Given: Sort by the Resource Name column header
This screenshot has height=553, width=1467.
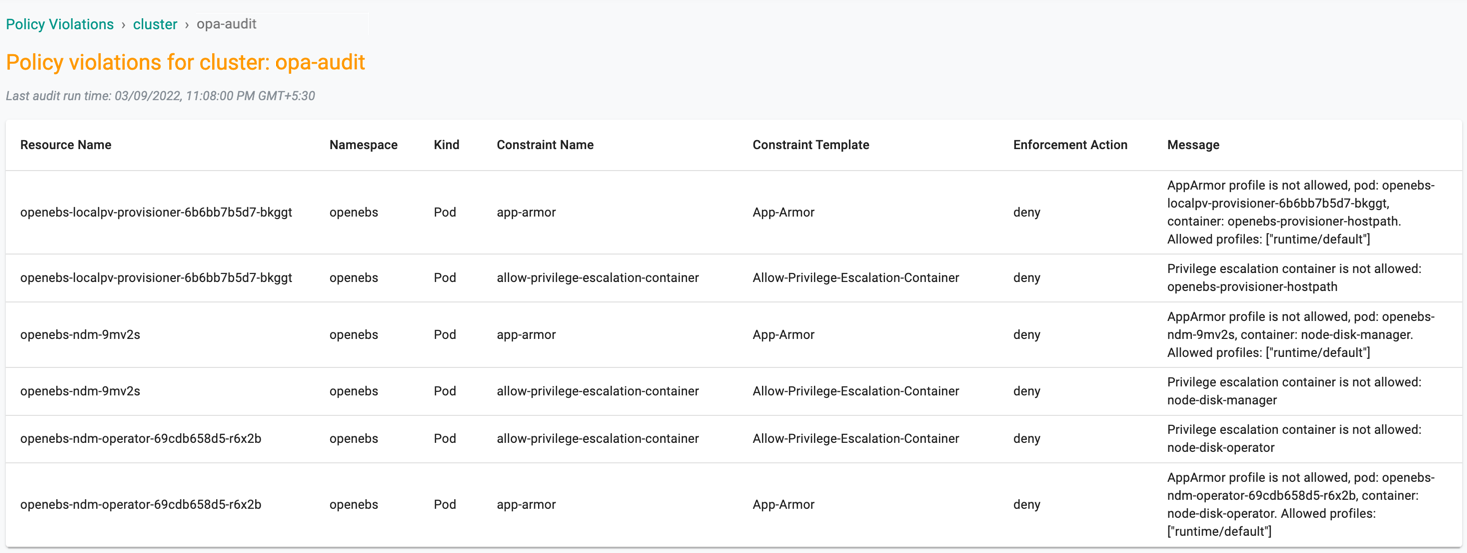Looking at the screenshot, I should pos(66,145).
